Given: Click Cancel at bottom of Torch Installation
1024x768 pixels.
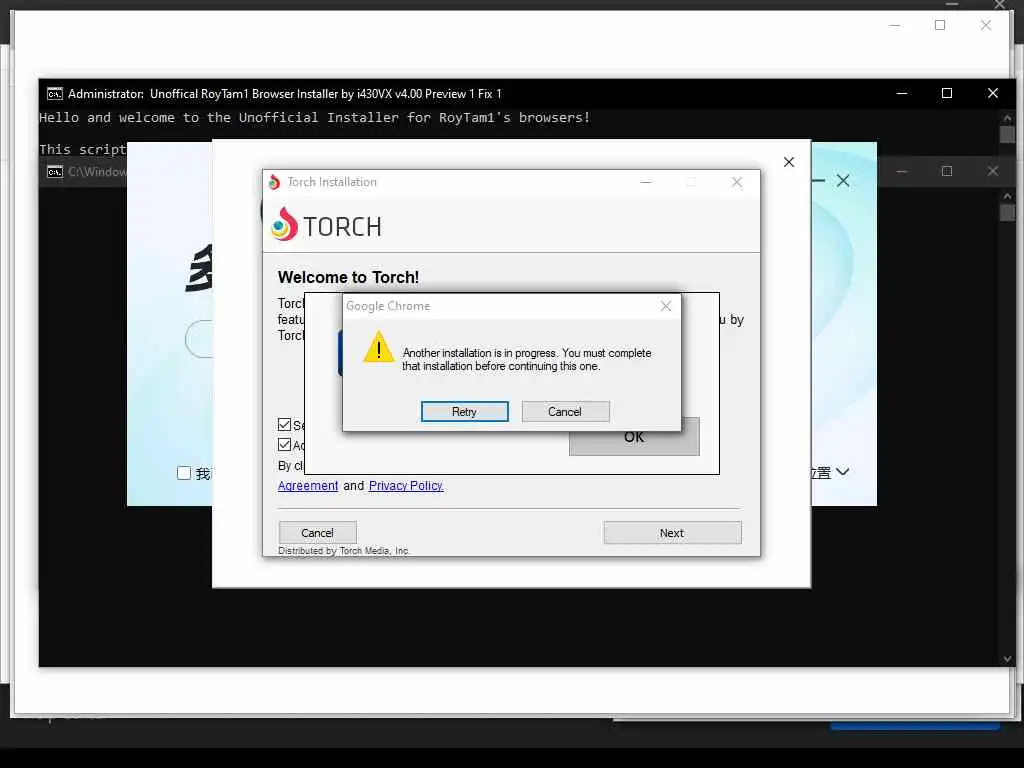Looking at the screenshot, I should [317, 533].
